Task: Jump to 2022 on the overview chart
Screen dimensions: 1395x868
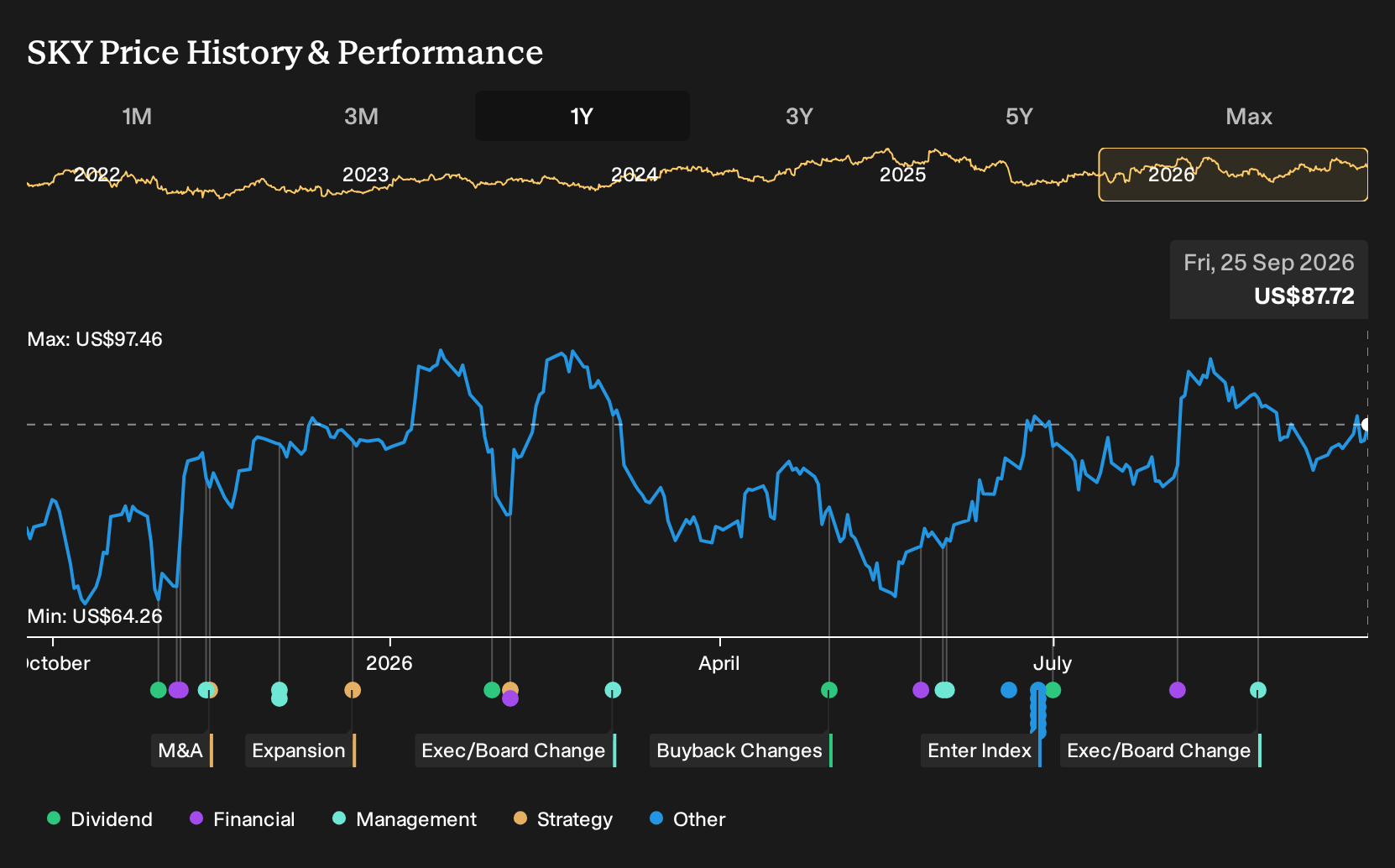Action: [97, 175]
